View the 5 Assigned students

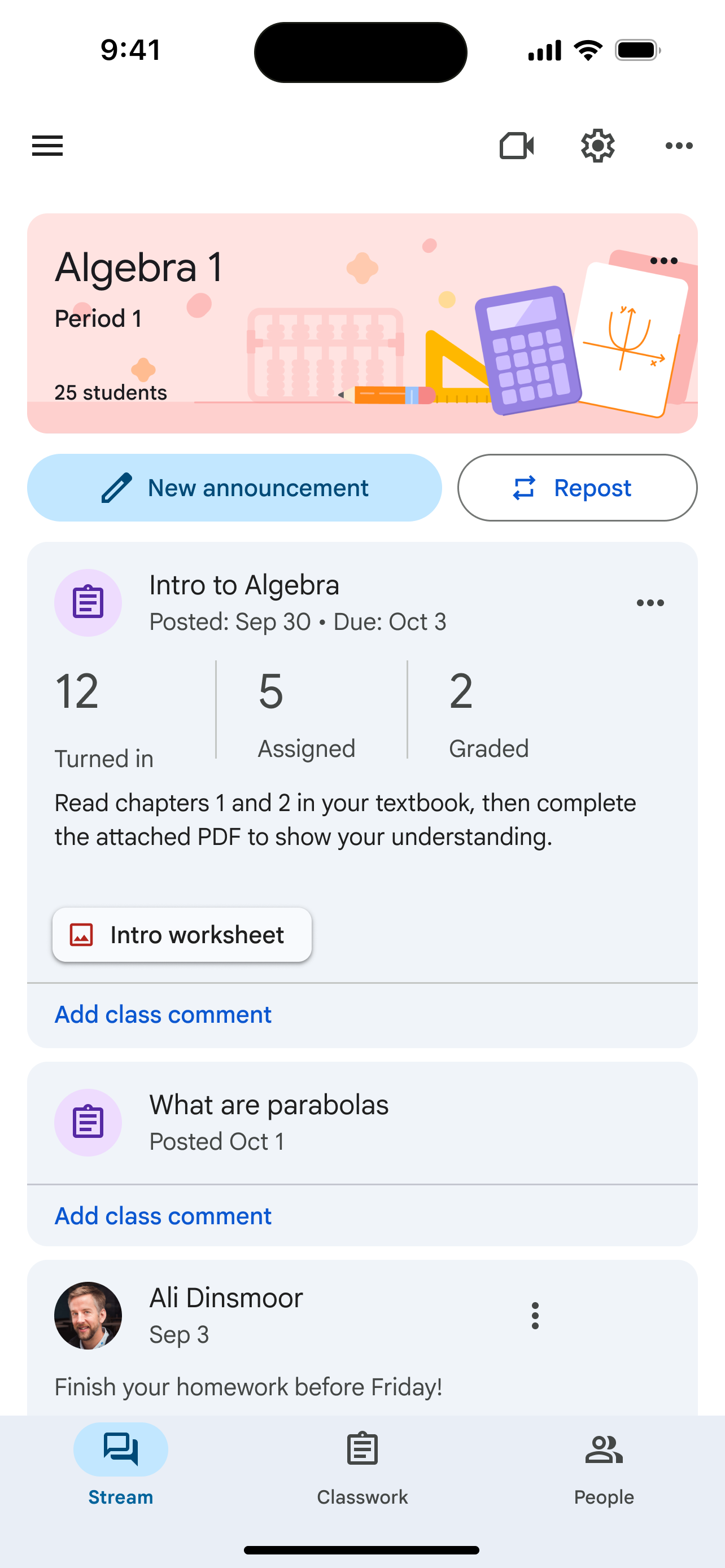pyautogui.click(x=306, y=709)
